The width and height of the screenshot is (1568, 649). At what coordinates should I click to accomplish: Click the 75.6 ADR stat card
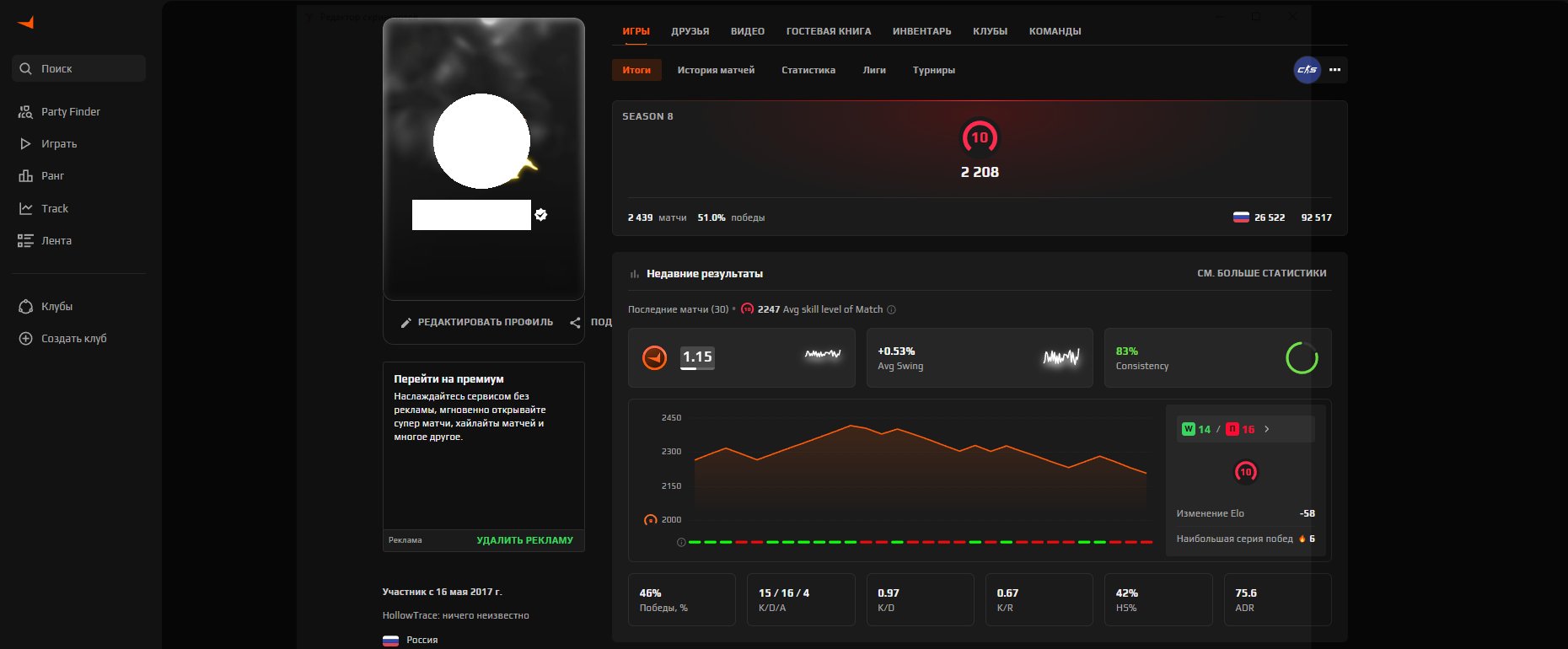[x=1278, y=600]
